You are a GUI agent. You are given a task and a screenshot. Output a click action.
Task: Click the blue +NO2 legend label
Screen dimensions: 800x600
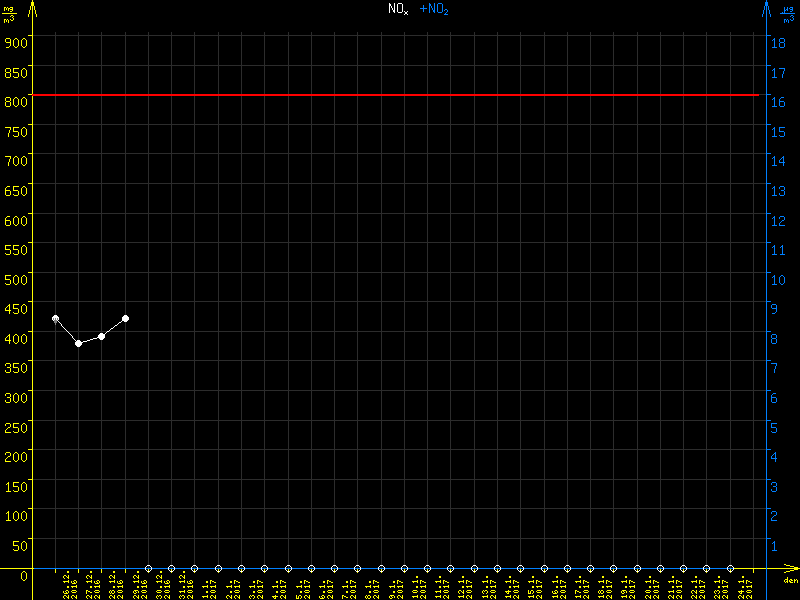[x=433, y=9]
